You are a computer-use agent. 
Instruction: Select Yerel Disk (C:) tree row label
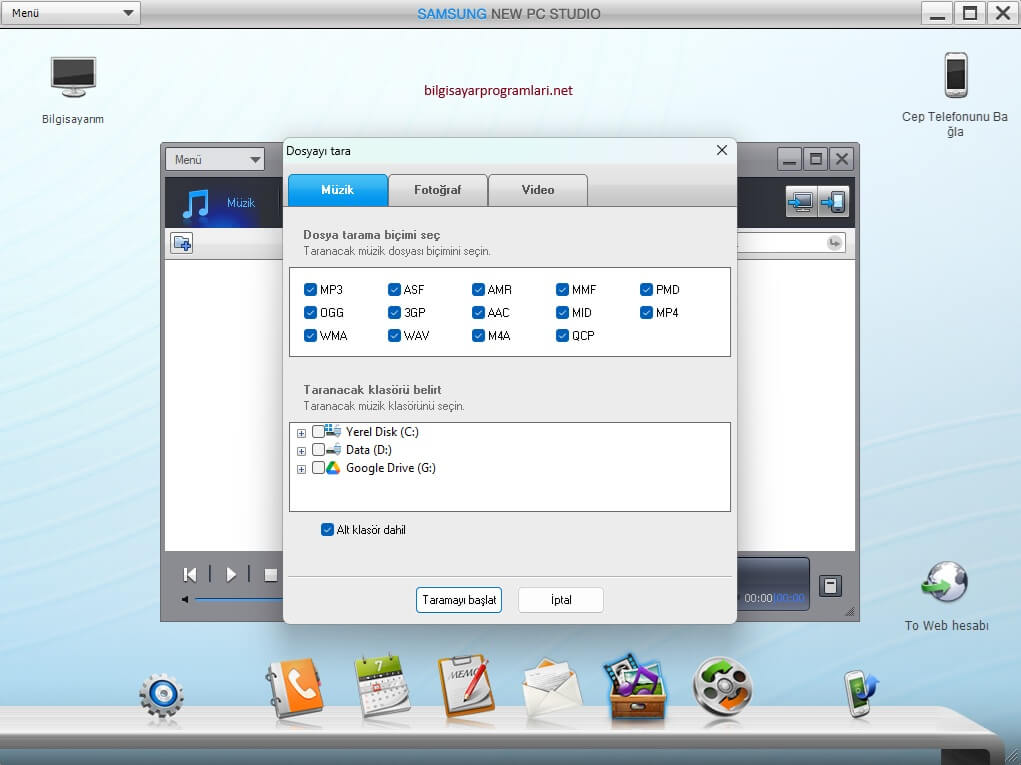[382, 432]
